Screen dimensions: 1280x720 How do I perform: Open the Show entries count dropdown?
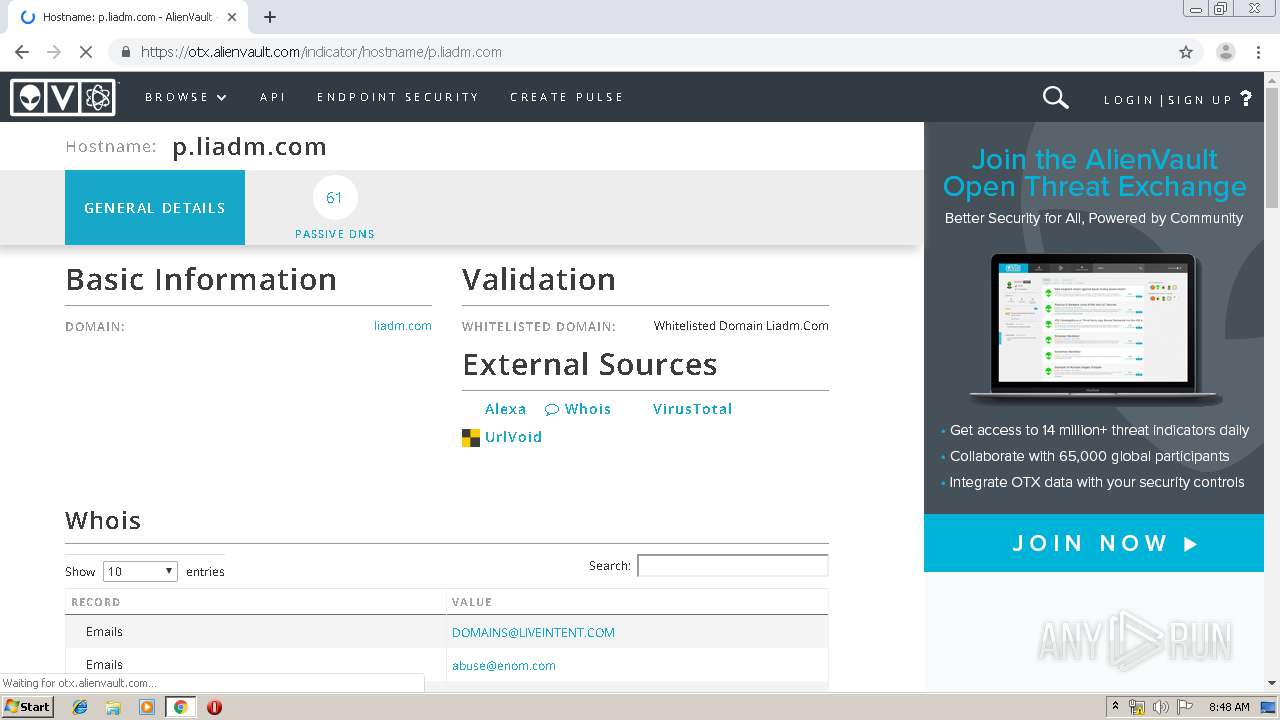click(140, 571)
